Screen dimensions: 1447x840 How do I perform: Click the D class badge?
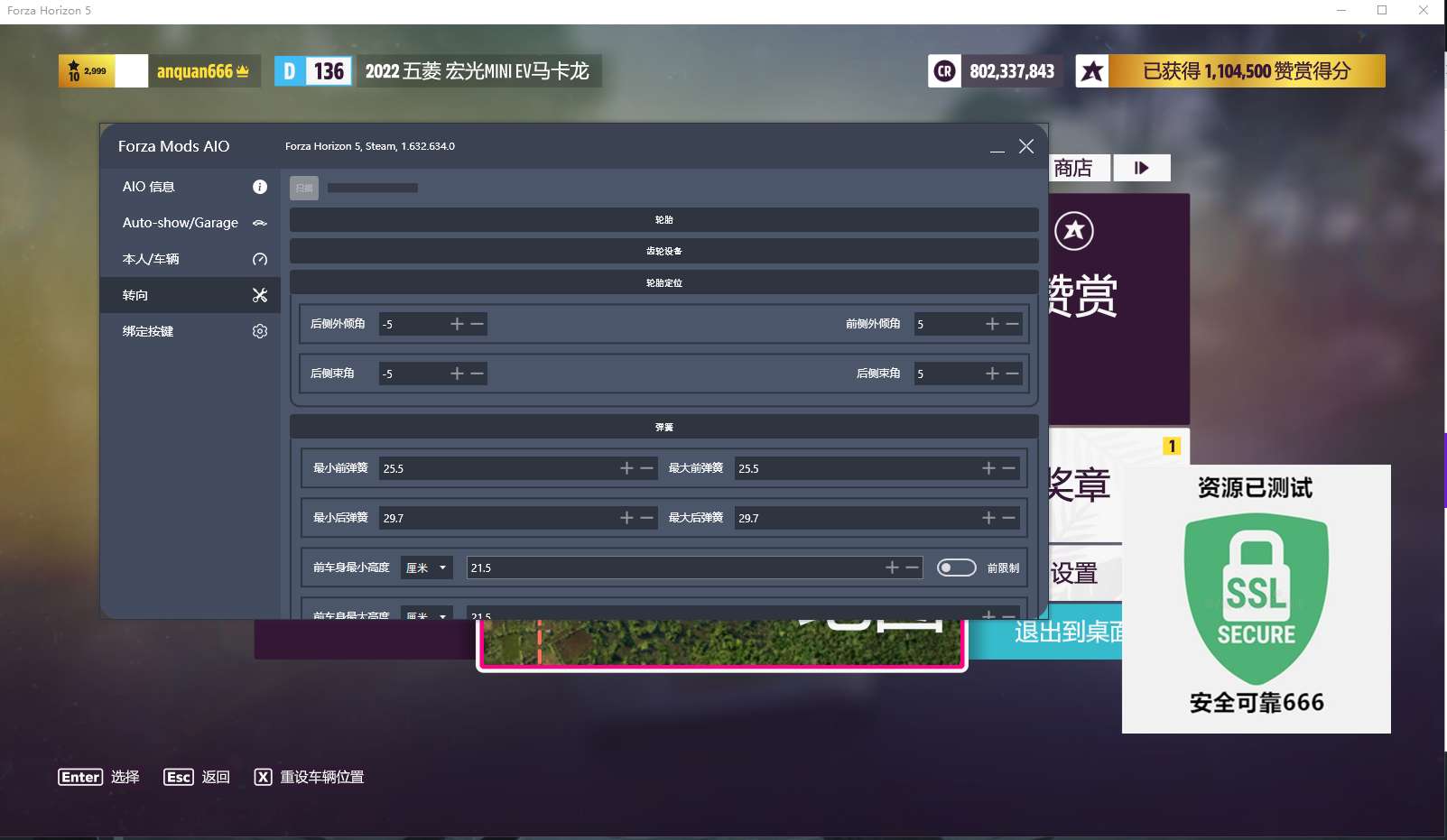[x=290, y=71]
